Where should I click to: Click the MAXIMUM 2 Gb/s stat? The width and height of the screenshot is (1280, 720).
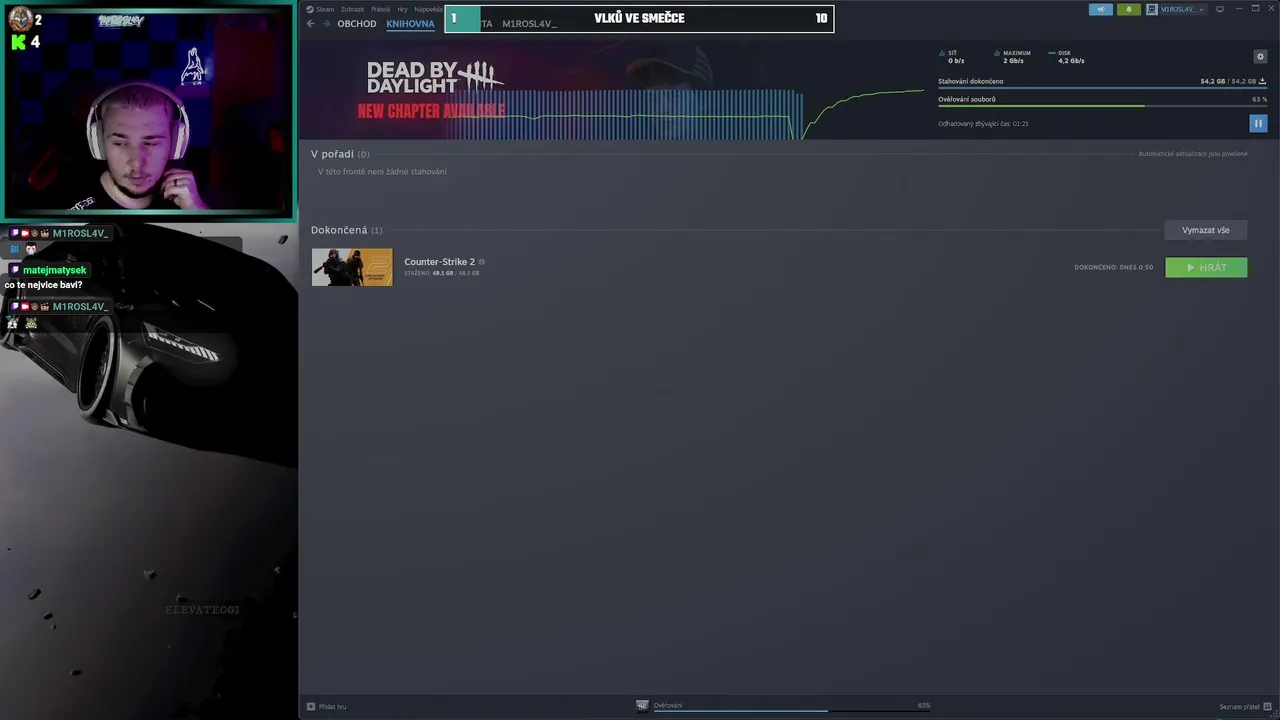coord(1012,57)
